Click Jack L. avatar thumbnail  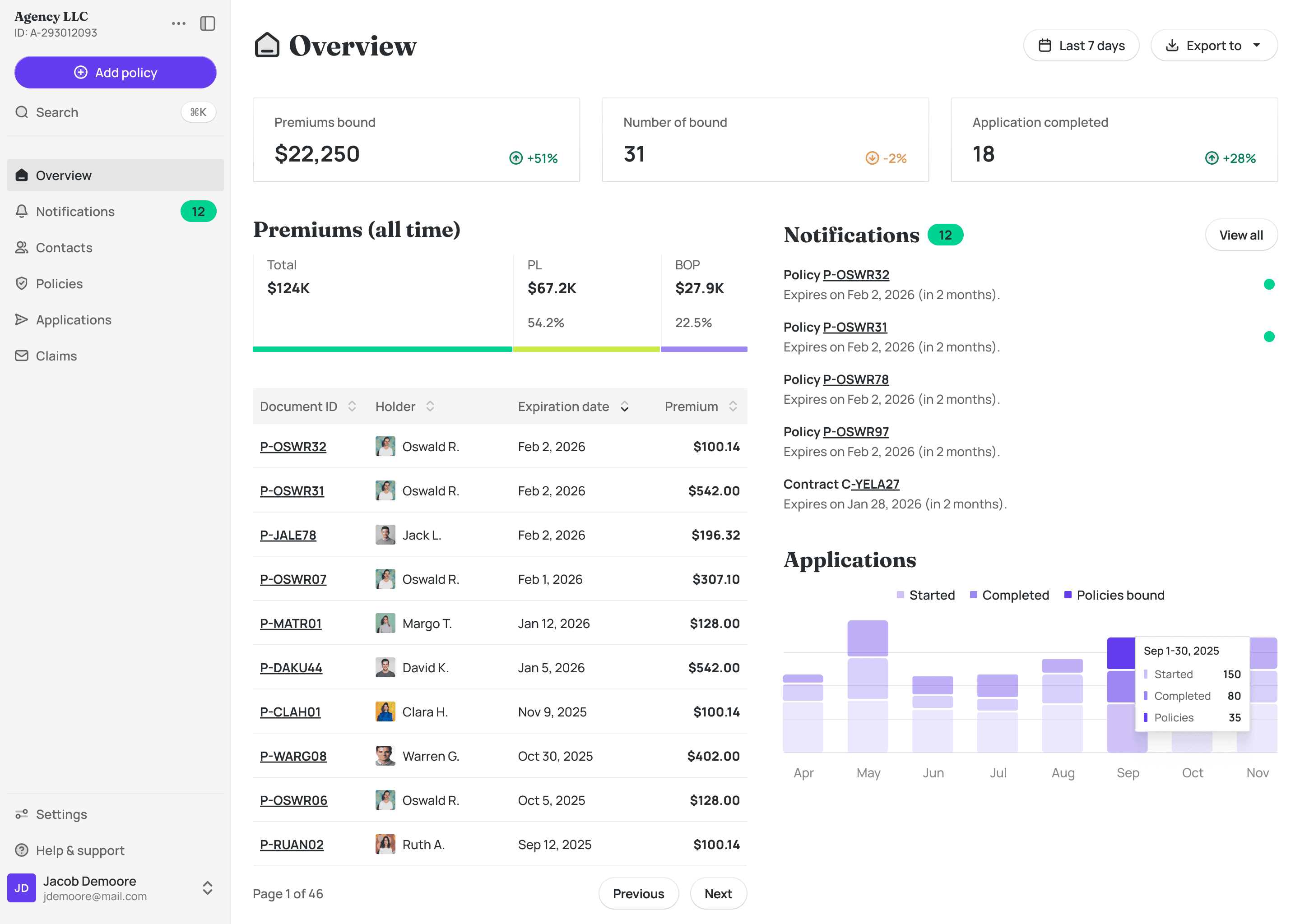385,535
